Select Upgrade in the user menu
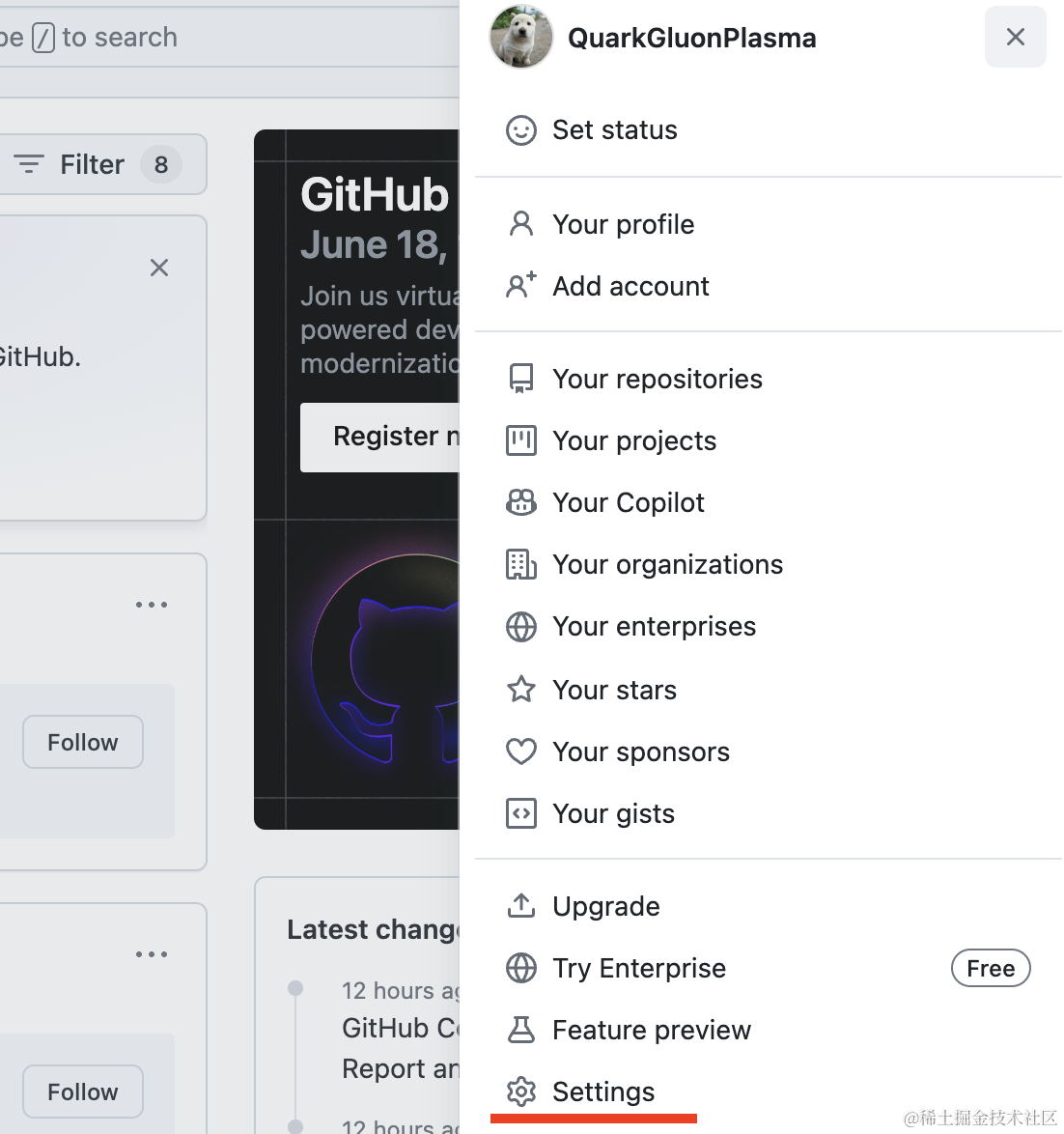The width and height of the screenshot is (1064, 1134). click(605, 906)
